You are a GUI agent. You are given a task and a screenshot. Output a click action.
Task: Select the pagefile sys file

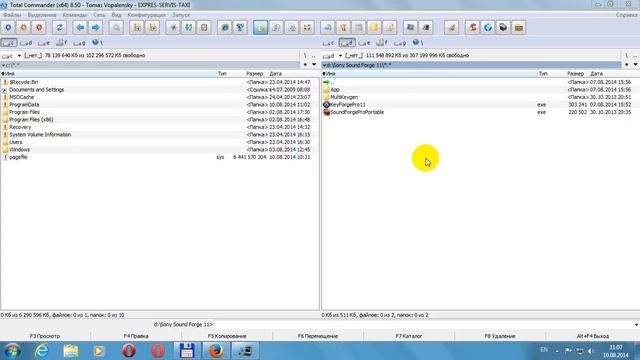coord(18,157)
